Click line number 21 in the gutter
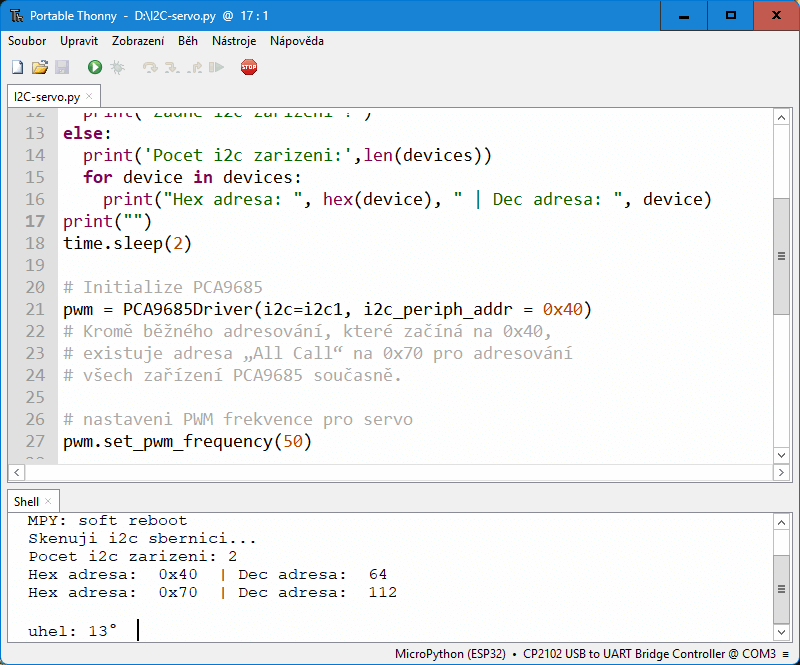This screenshot has width=800, height=665. coord(35,309)
